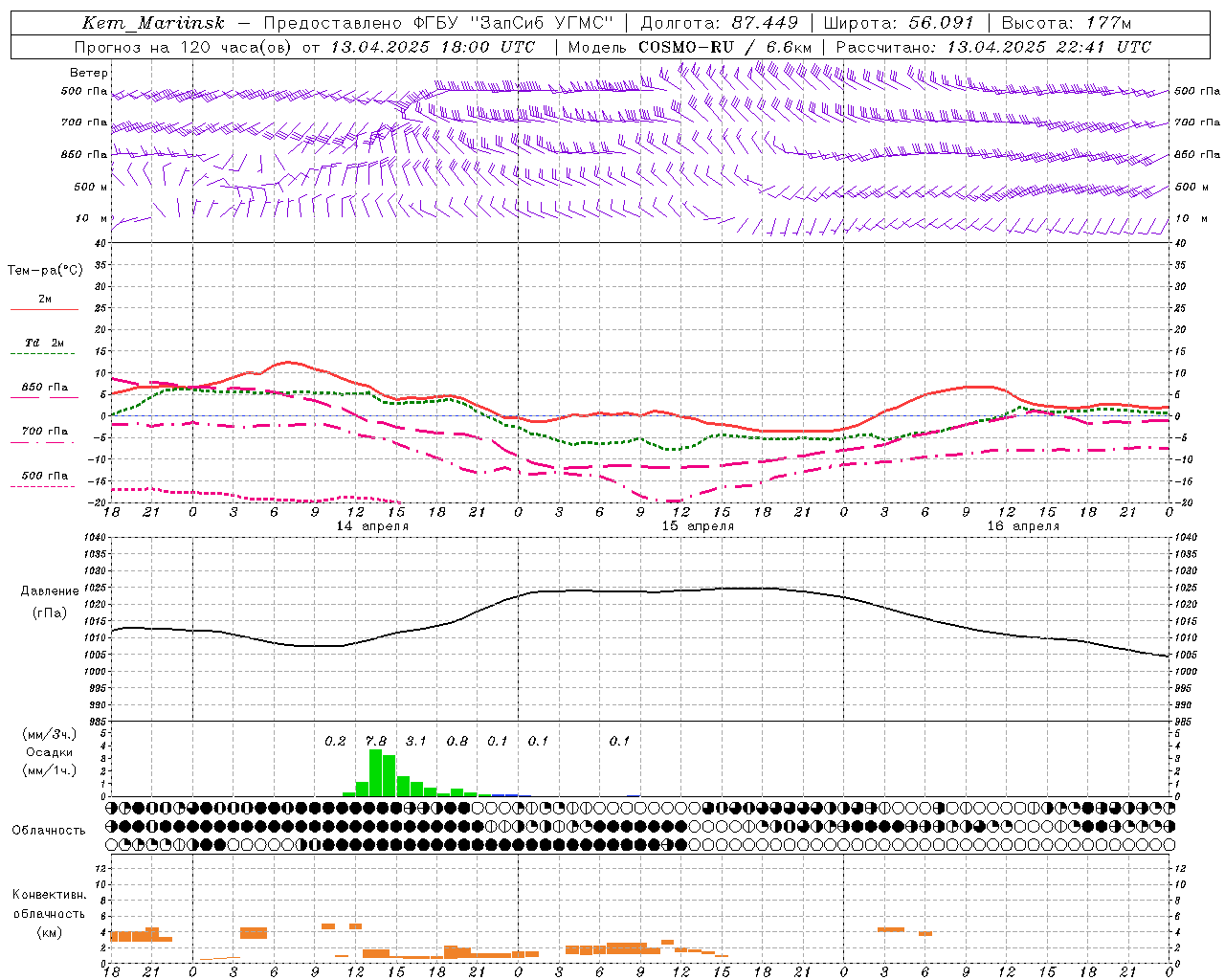The width and height of the screenshot is (1225, 980).
Task: Click the Td 2м dew point legend label
Action: tap(45, 343)
